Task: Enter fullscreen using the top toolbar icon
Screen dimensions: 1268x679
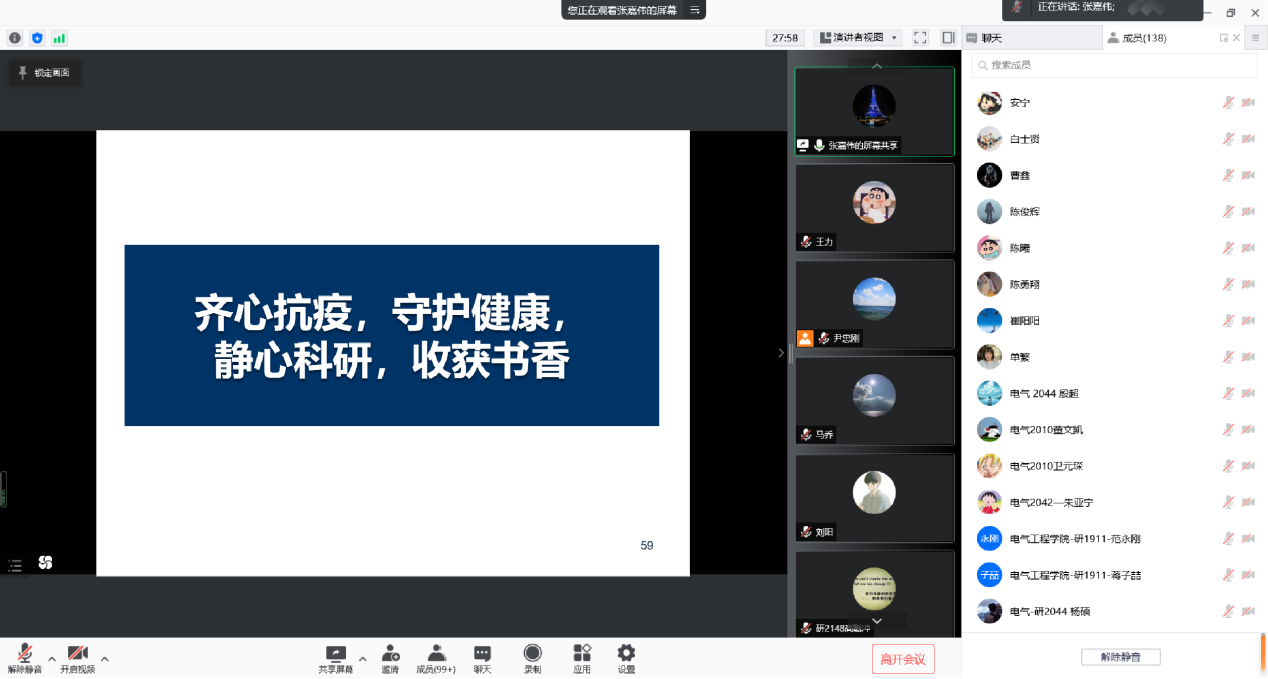Action: tap(920, 38)
